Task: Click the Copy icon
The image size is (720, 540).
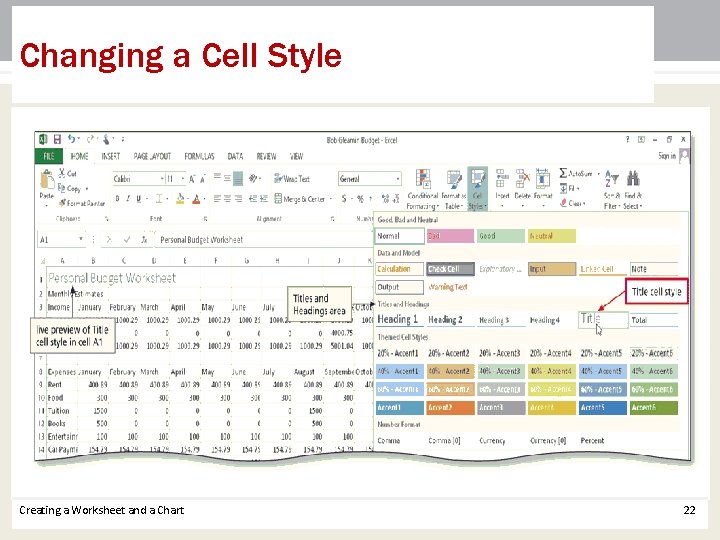Action: point(62,188)
